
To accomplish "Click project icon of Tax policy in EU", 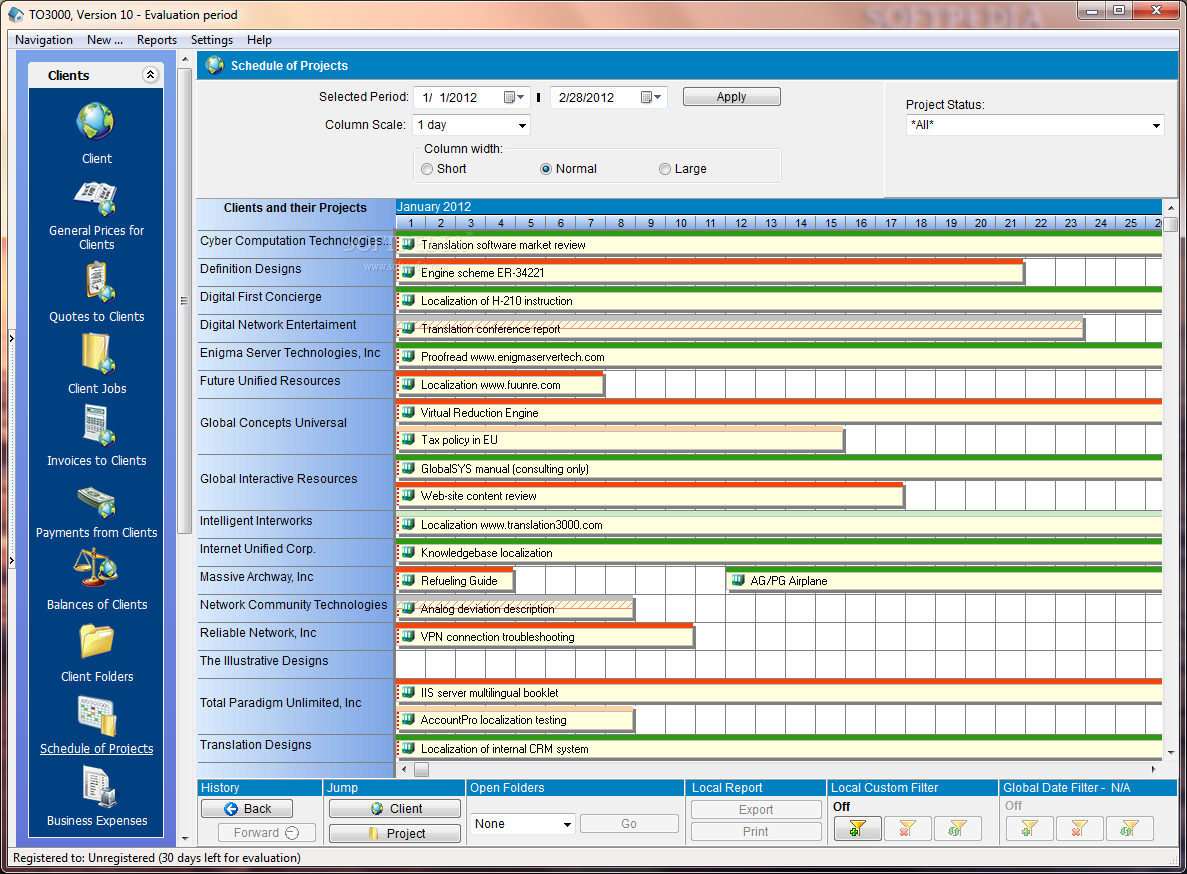I will pyautogui.click(x=408, y=440).
